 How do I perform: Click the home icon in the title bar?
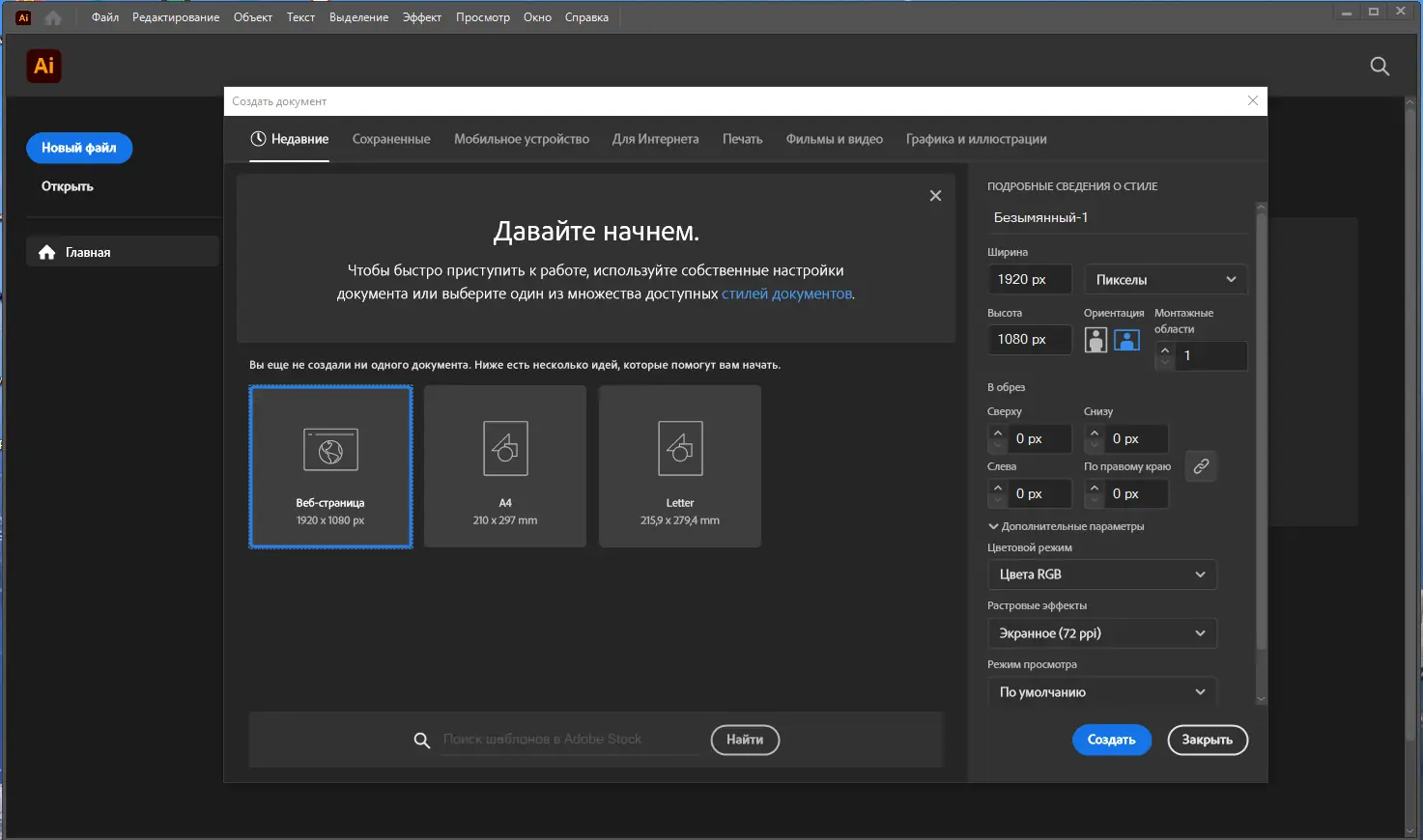tap(52, 16)
